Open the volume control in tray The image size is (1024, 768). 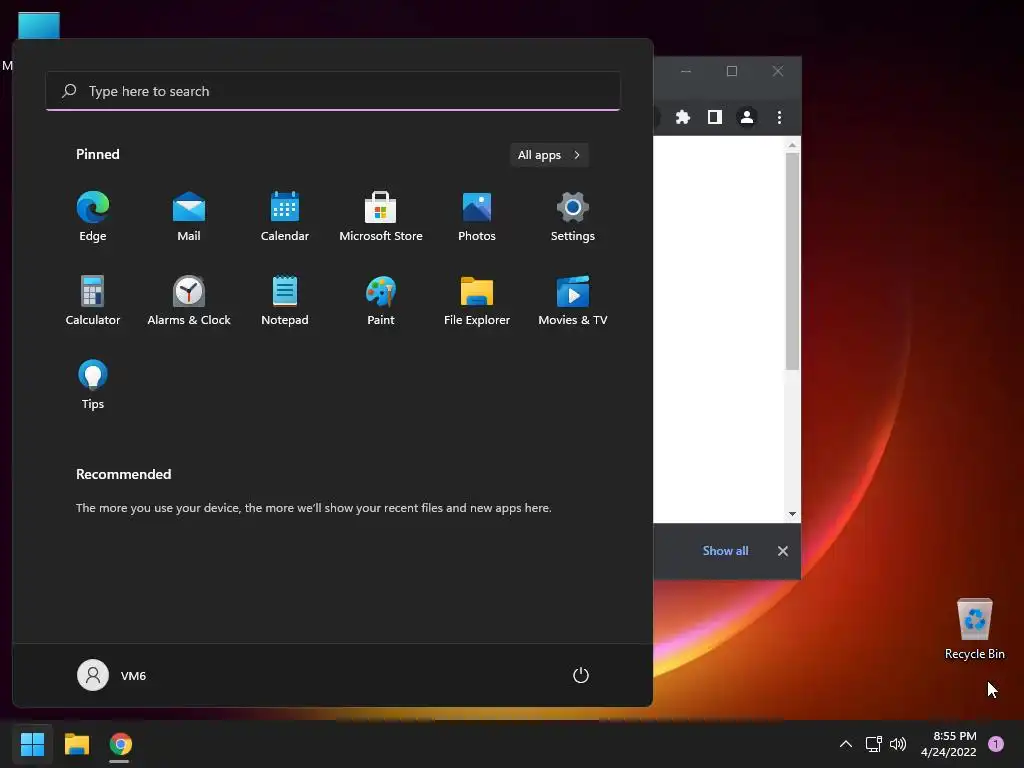point(898,744)
